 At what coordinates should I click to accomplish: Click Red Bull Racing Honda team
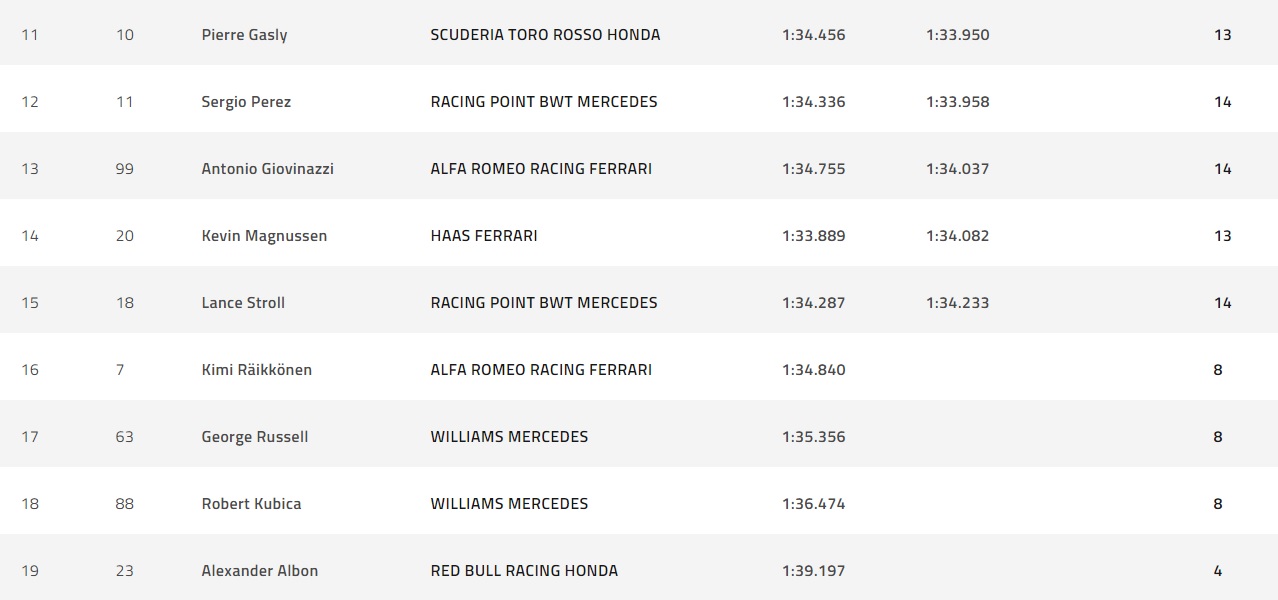(x=524, y=571)
